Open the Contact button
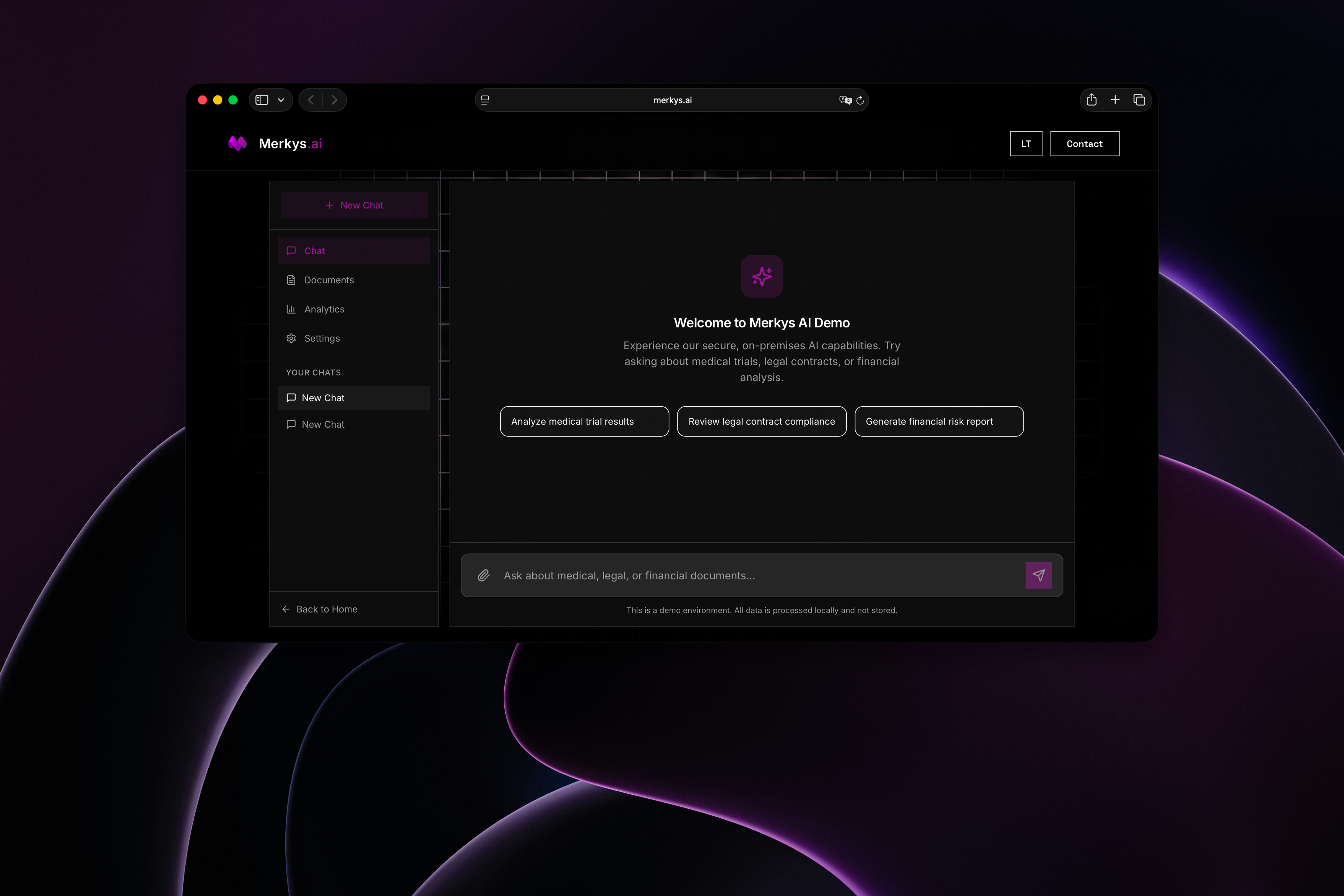Viewport: 1344px width, 896px height. 1085,144
